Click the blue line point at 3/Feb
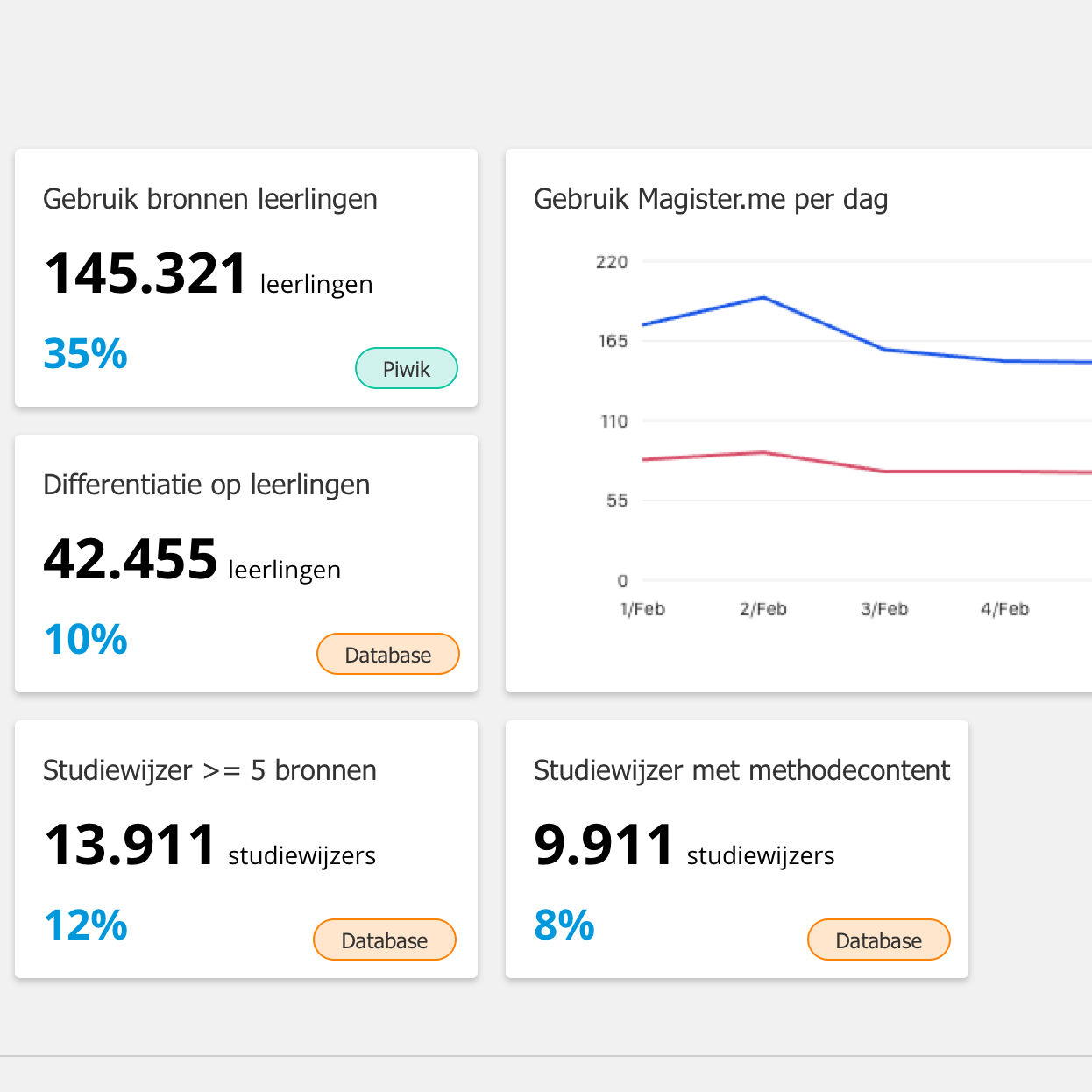The width and height of the screenshot is (1092, 1092). 884,350
